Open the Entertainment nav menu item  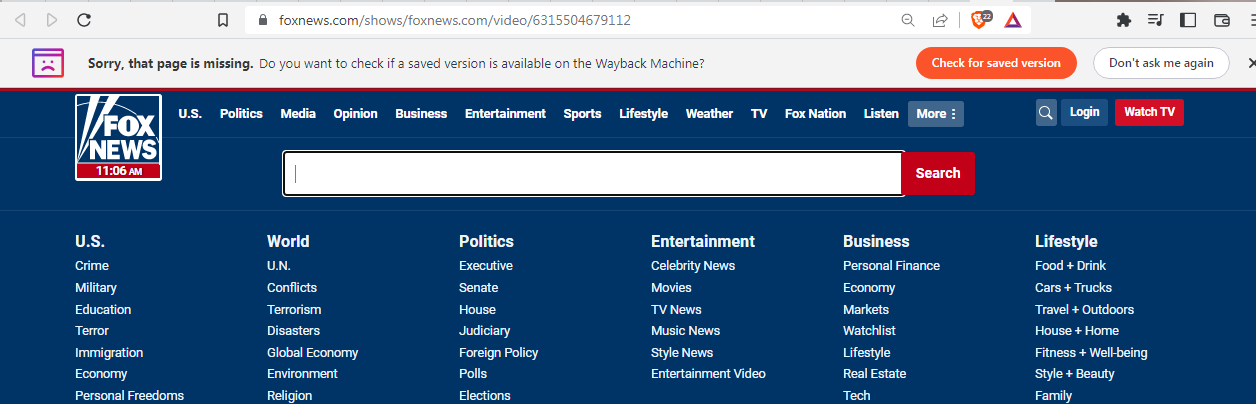point(505,113)
